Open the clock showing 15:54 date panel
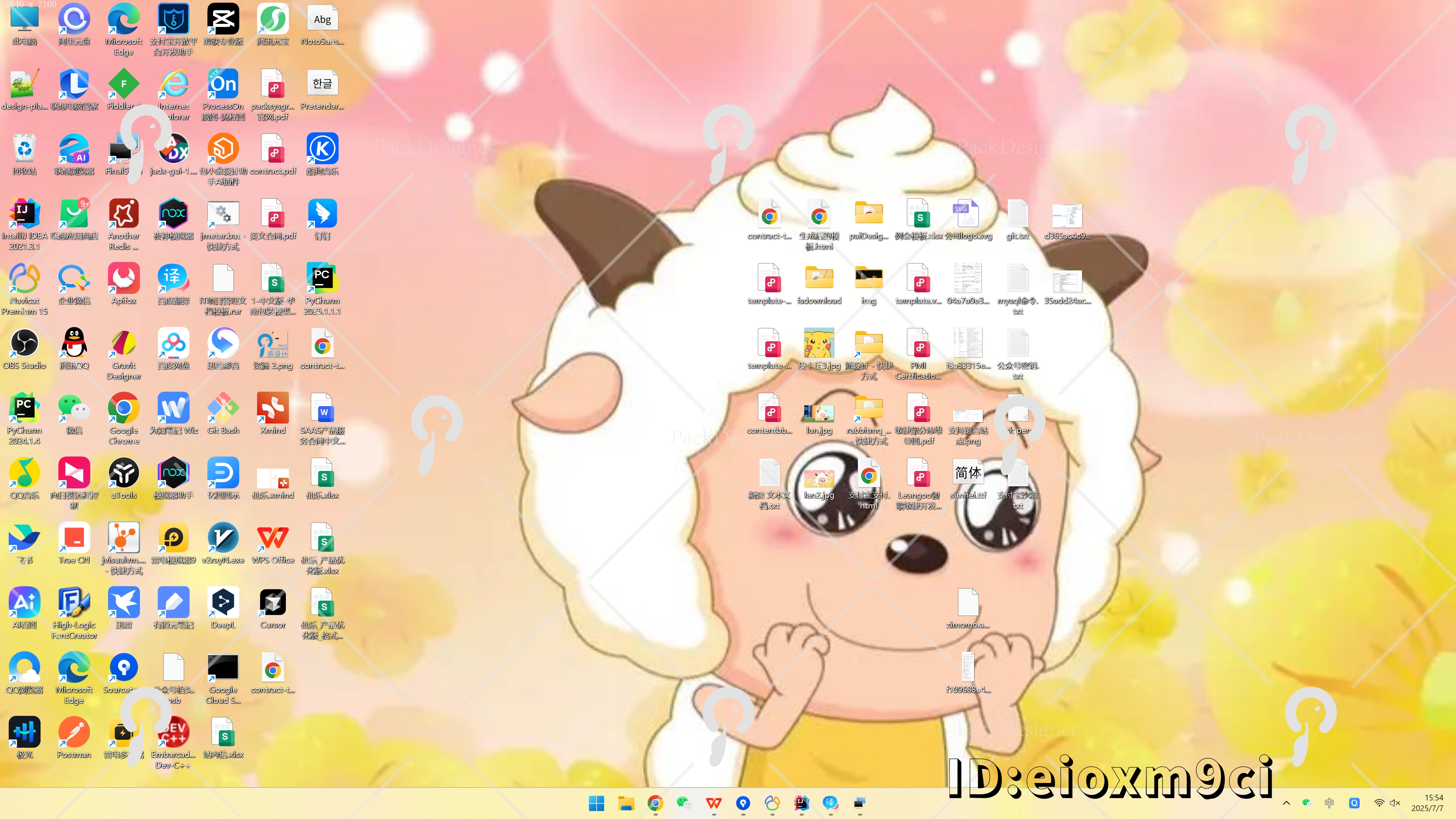1456x819 pixels. click(1427, 803)
